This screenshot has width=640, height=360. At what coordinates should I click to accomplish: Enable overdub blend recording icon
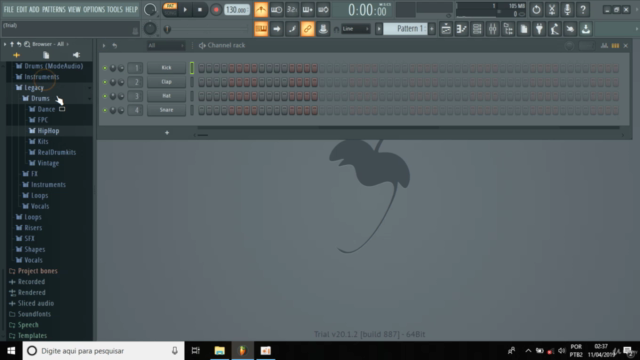[307, 9]
